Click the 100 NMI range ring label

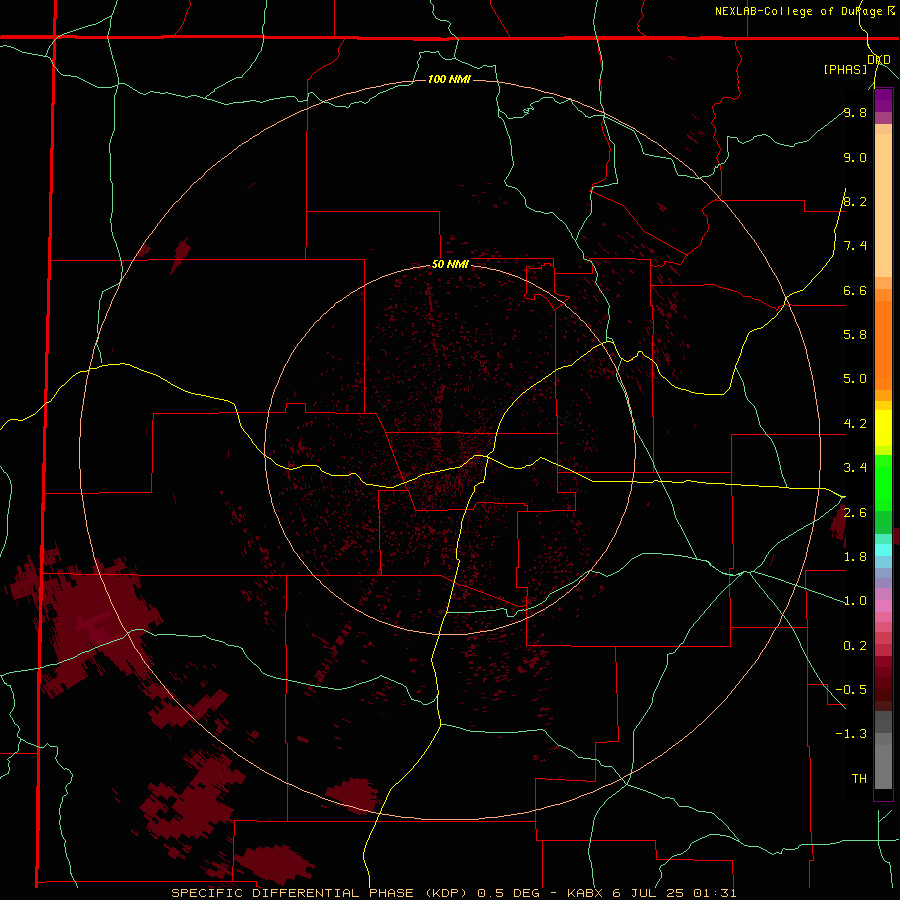pos(449,79)
